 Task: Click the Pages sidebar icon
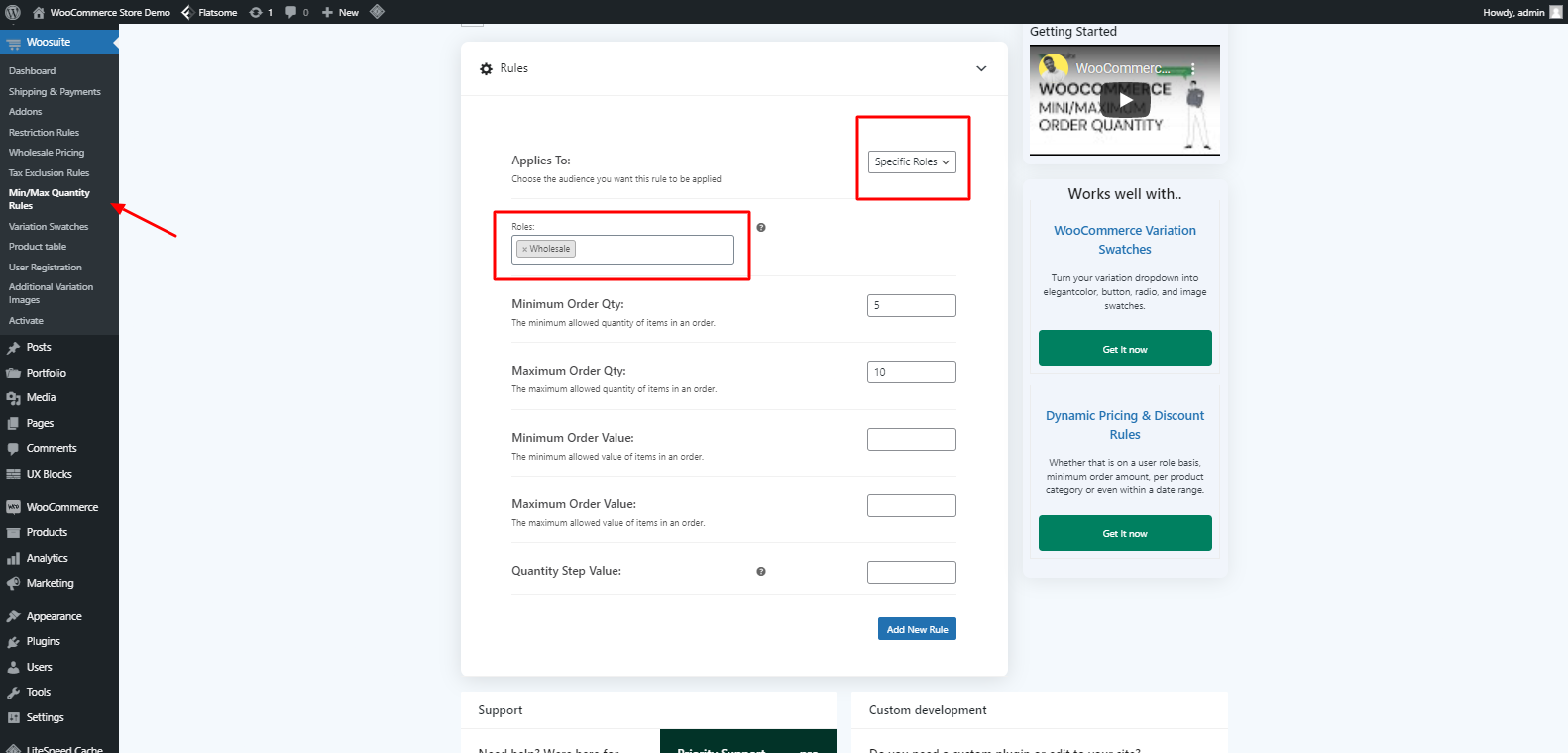13,424
